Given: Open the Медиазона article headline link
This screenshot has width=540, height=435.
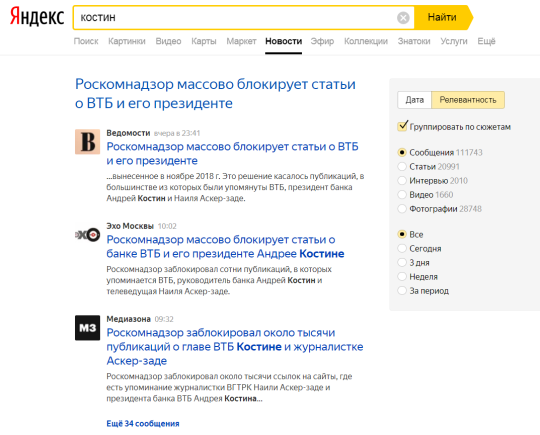Looking at the screenshot, I should tap(235, 346).
